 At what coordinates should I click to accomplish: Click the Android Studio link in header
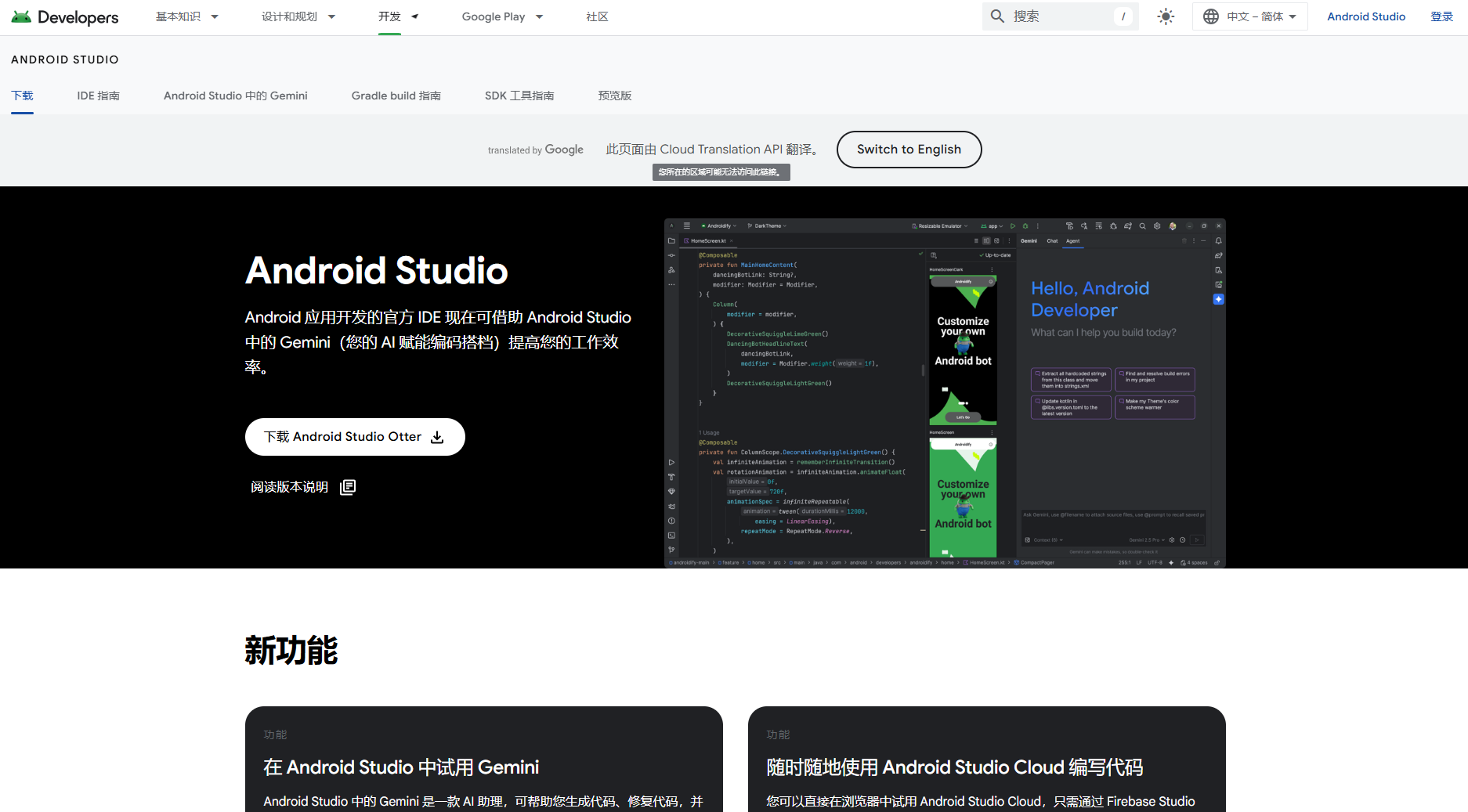pyautogui.click(x=1366, y=16)
